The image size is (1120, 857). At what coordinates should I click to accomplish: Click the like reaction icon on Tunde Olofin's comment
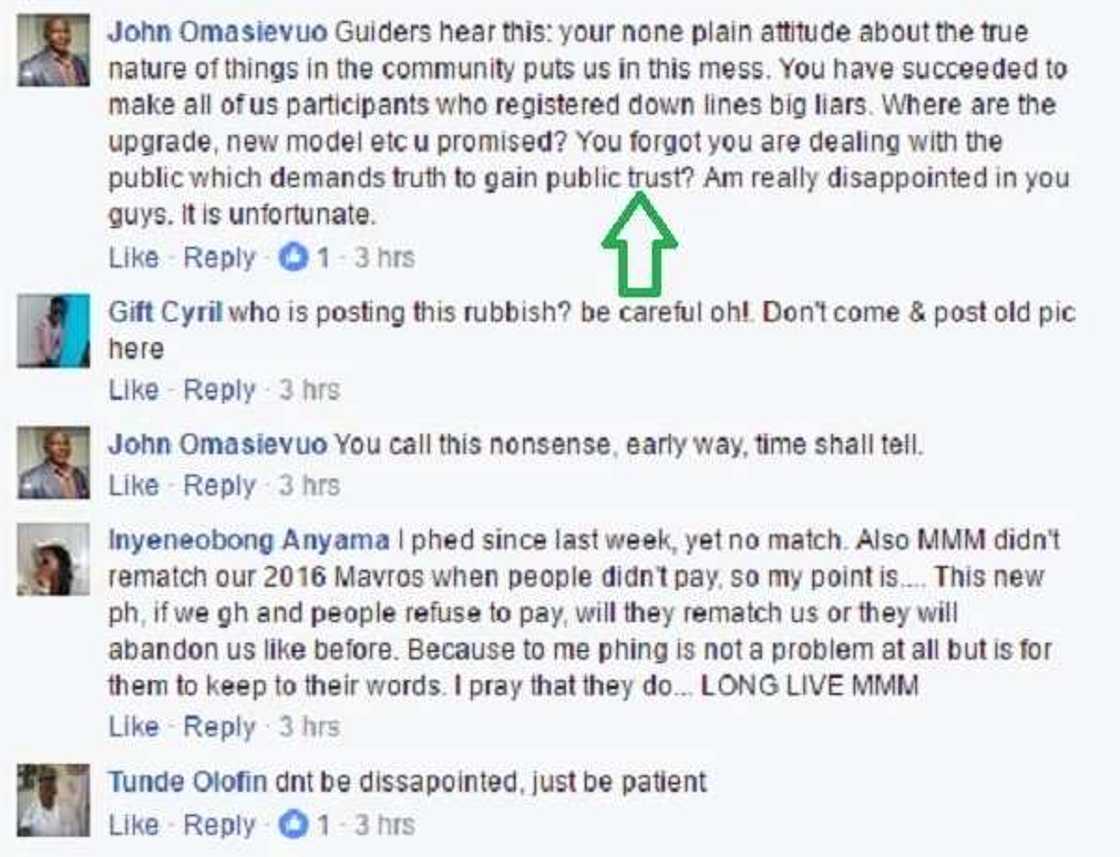coord(294,826)
